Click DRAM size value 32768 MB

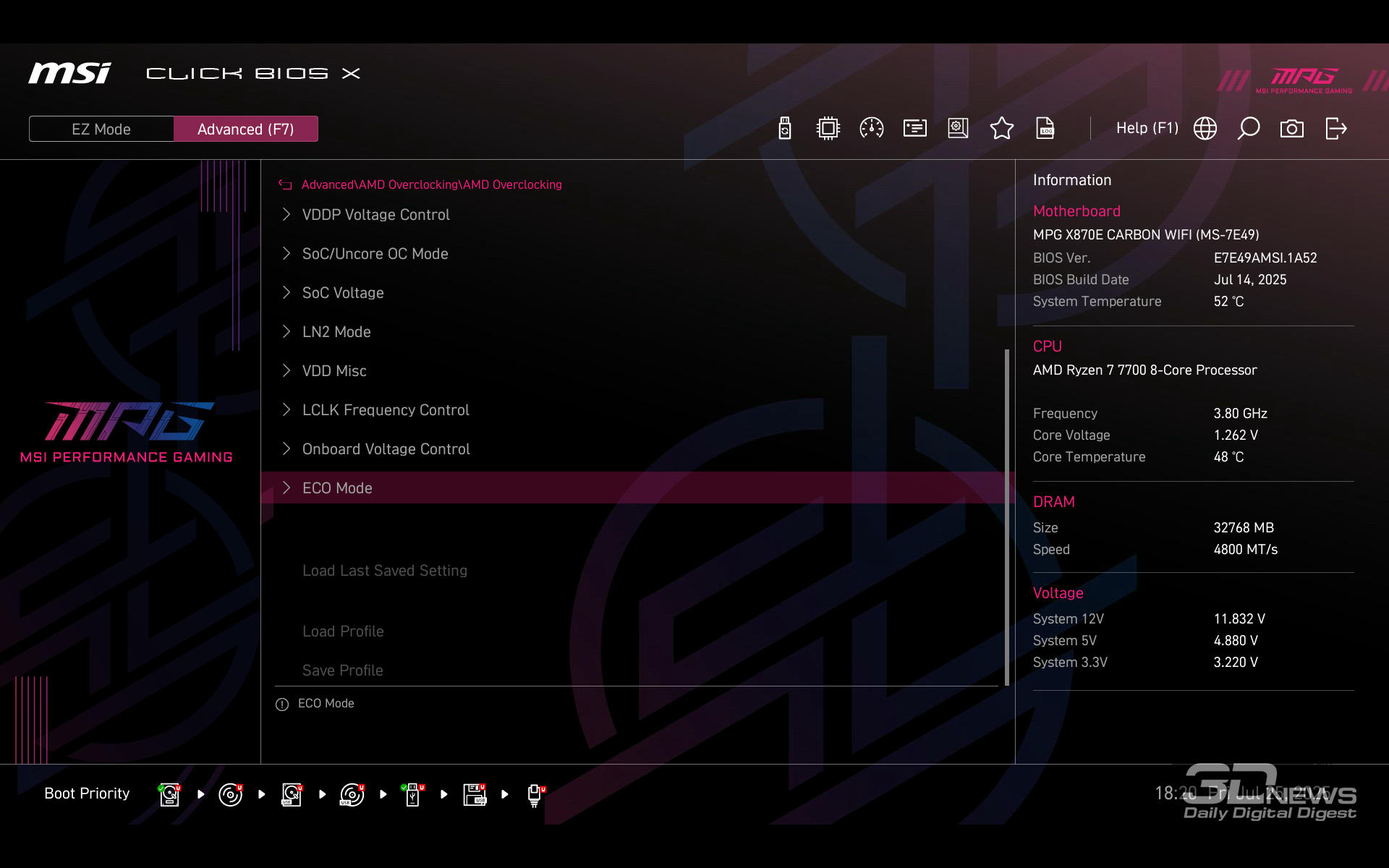tap(1244, 528)
